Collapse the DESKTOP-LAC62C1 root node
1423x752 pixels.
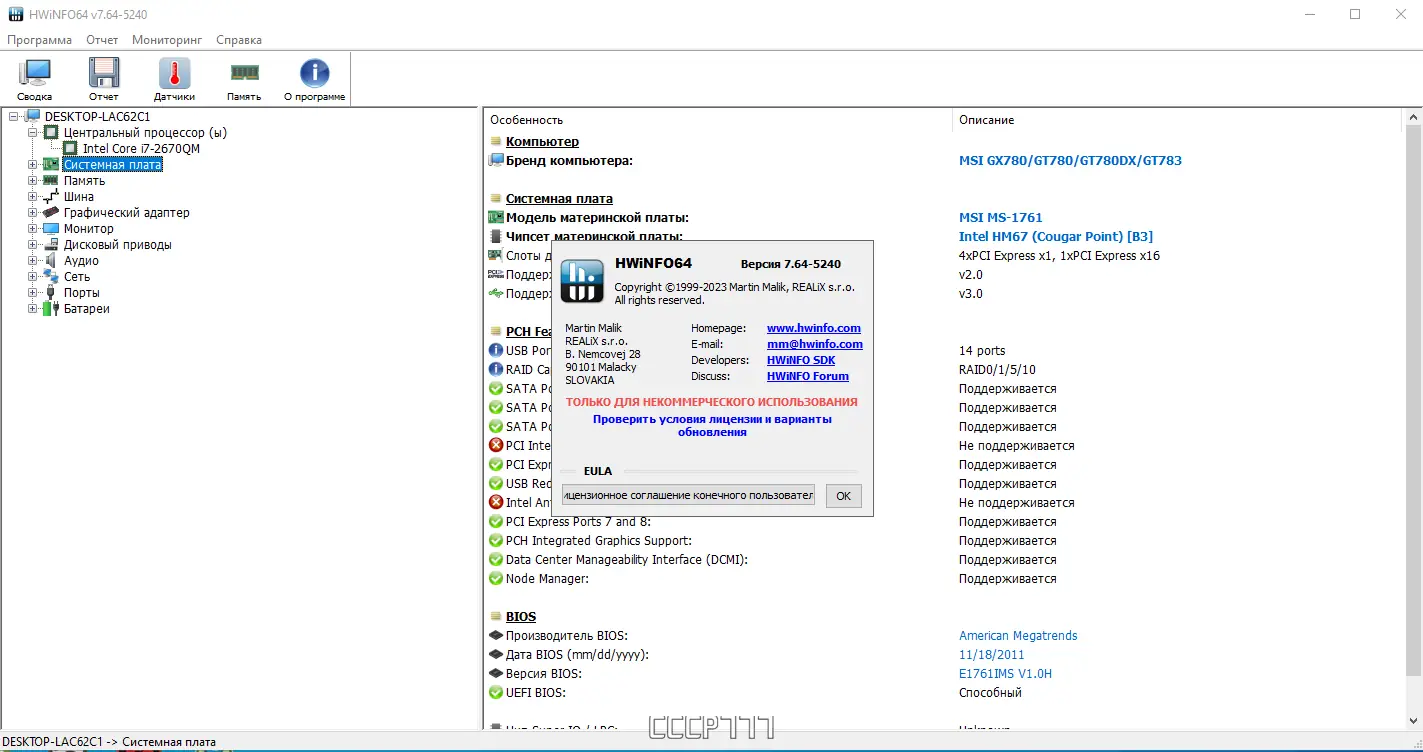click(14, 117)
